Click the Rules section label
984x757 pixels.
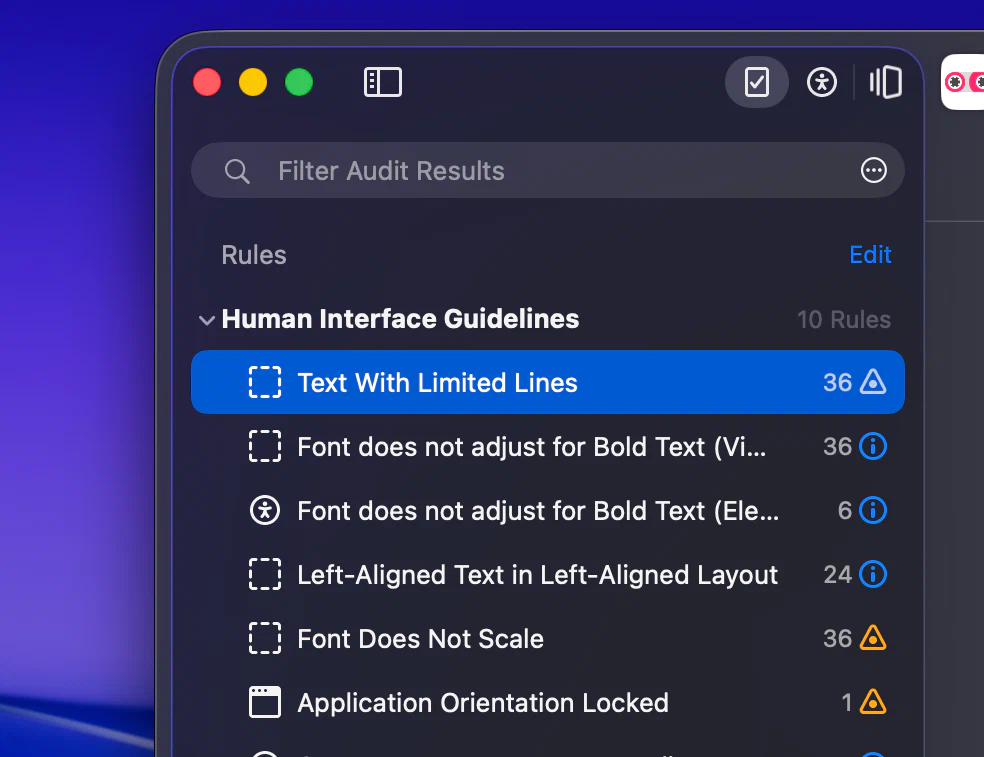click(254, 255)
